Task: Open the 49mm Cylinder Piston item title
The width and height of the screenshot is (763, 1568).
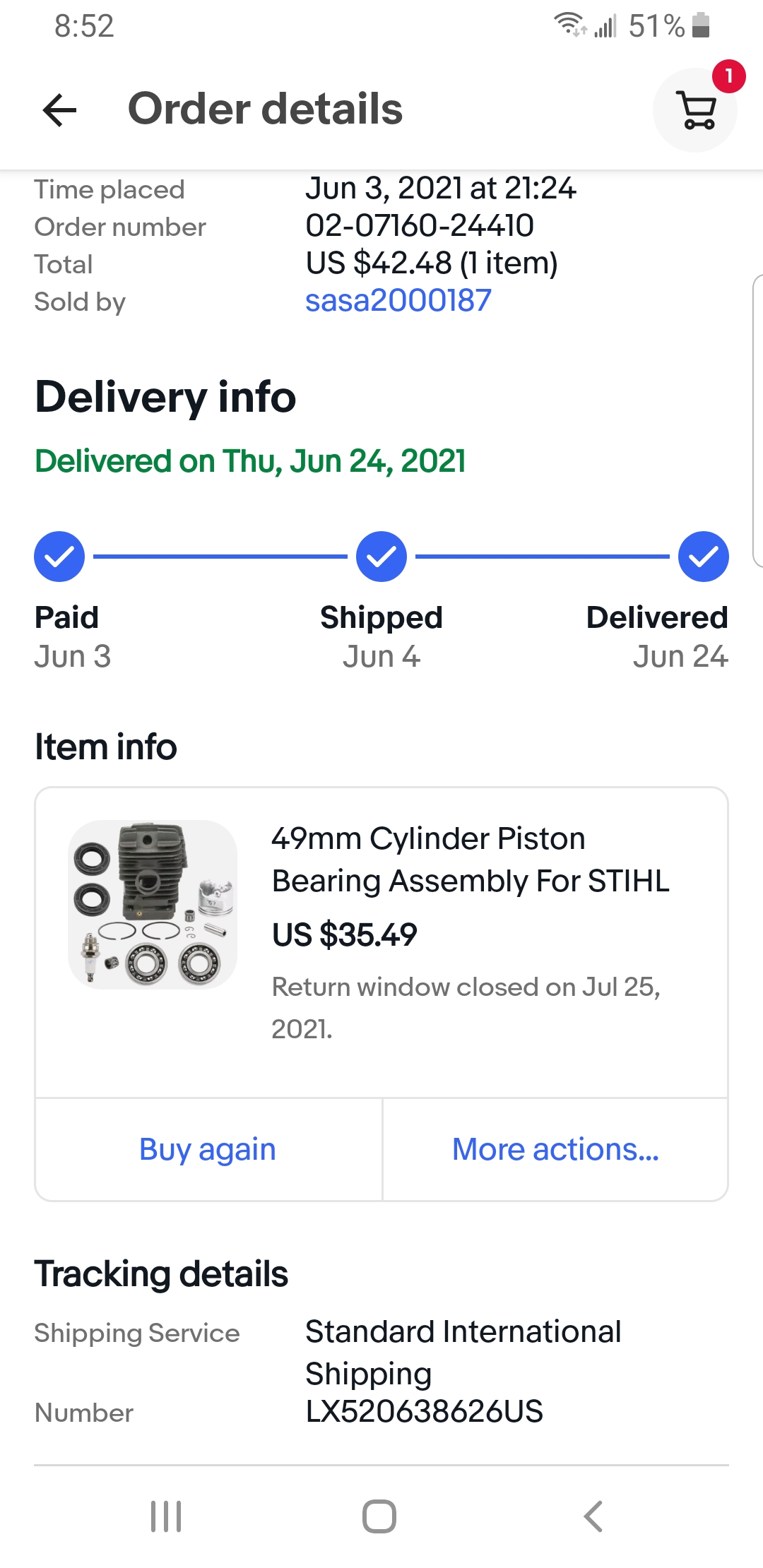Action: click(x=470, y=860)
